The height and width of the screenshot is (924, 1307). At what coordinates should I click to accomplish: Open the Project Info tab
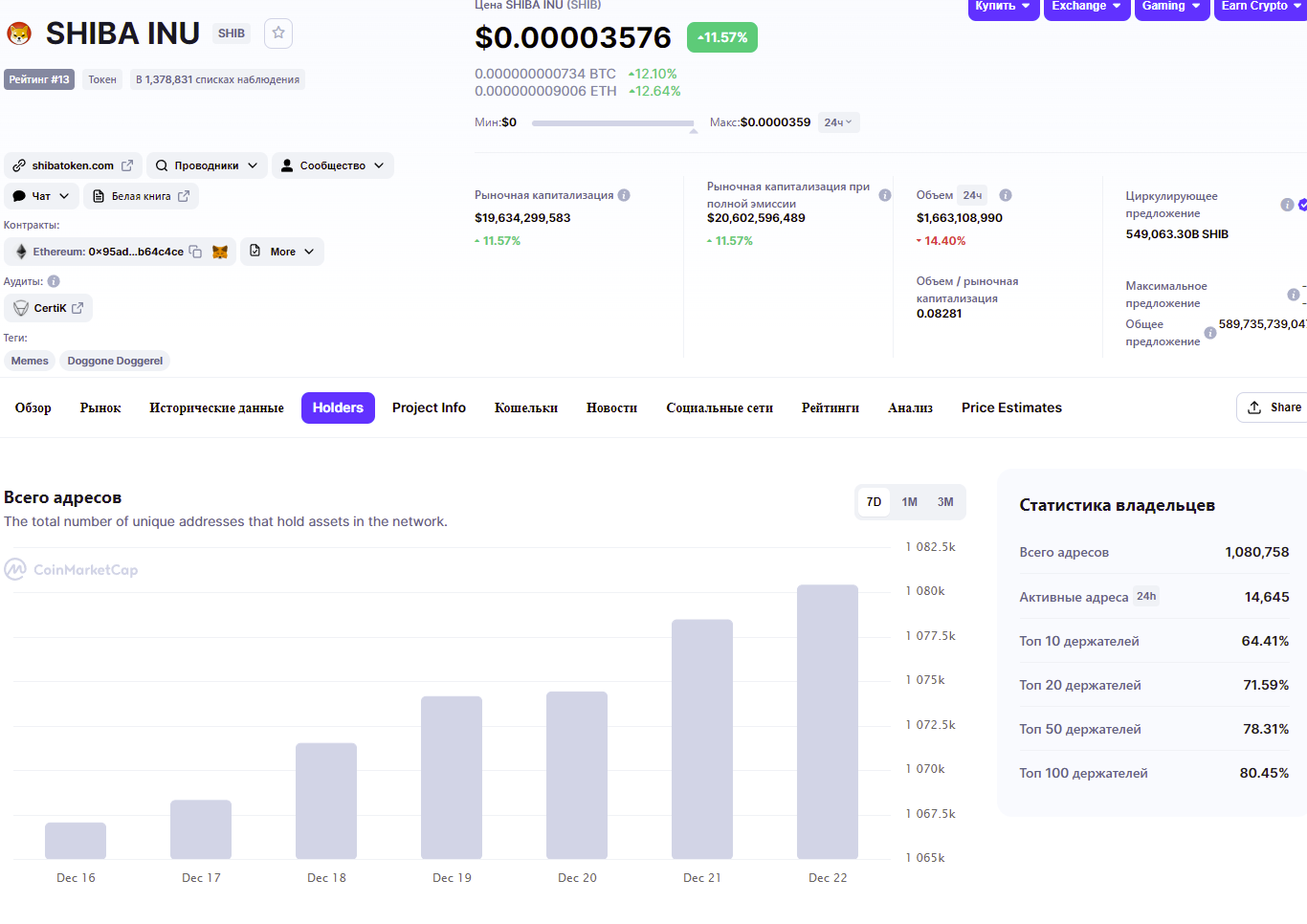(429, 407)
